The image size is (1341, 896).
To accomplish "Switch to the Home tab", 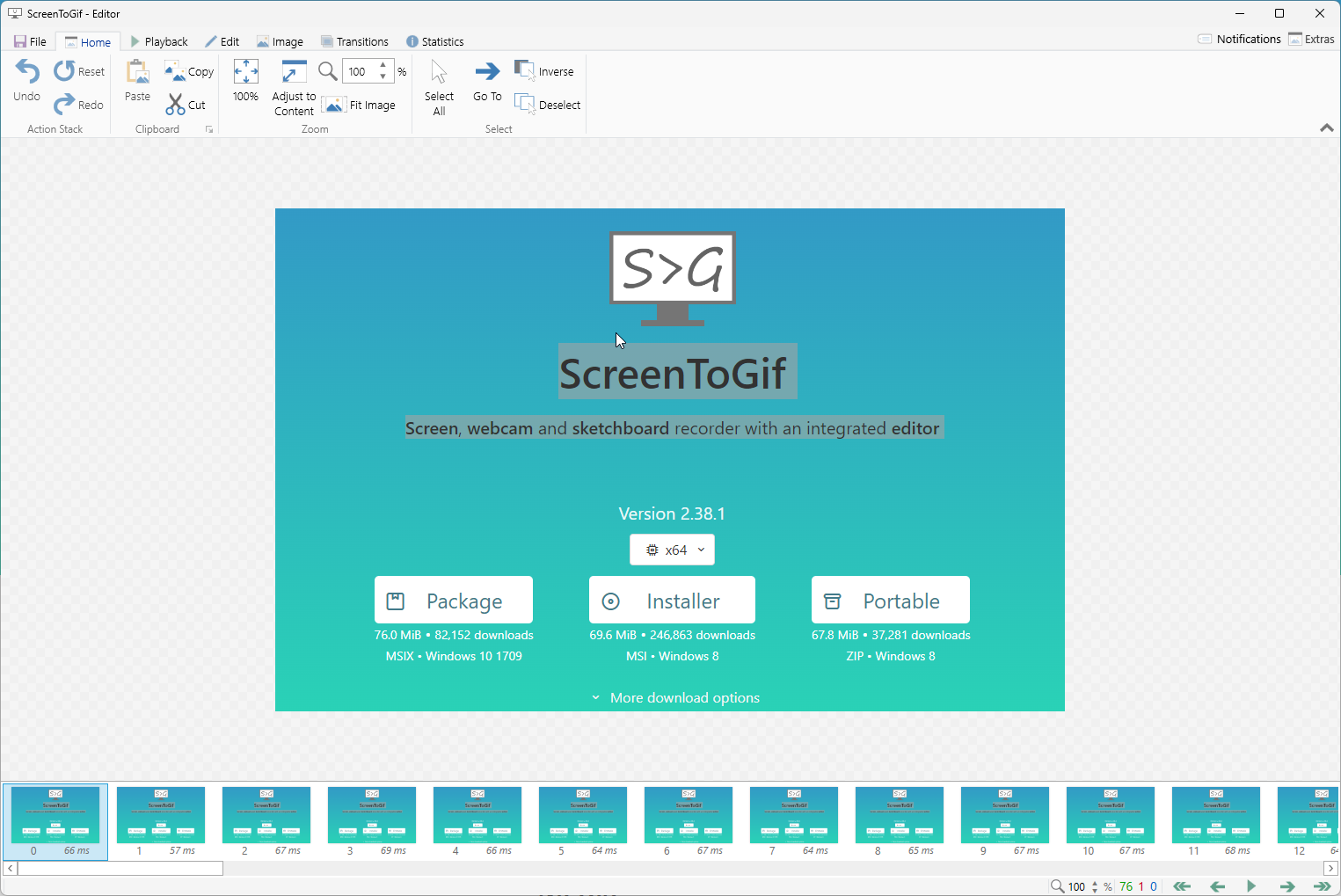I will click(88, 41).
